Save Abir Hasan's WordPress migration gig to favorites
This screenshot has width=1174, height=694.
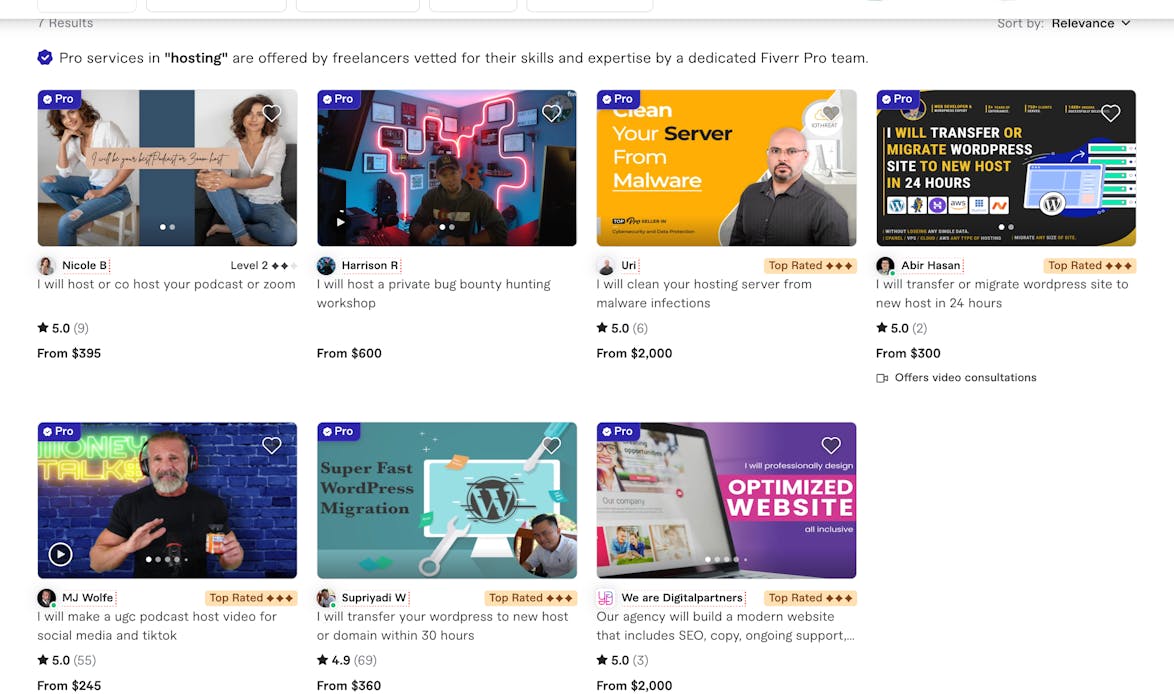pyautogui.click(x=1110, y=114)
